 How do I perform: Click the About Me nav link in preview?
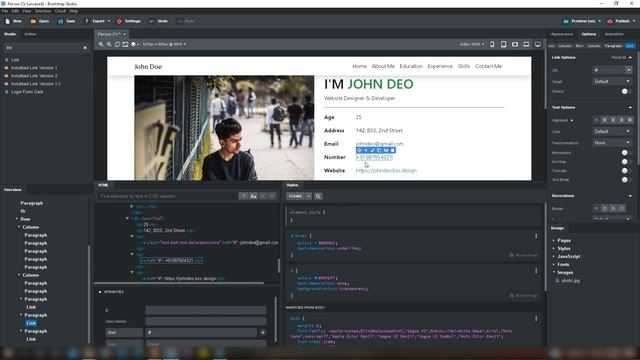coord(383,66)
